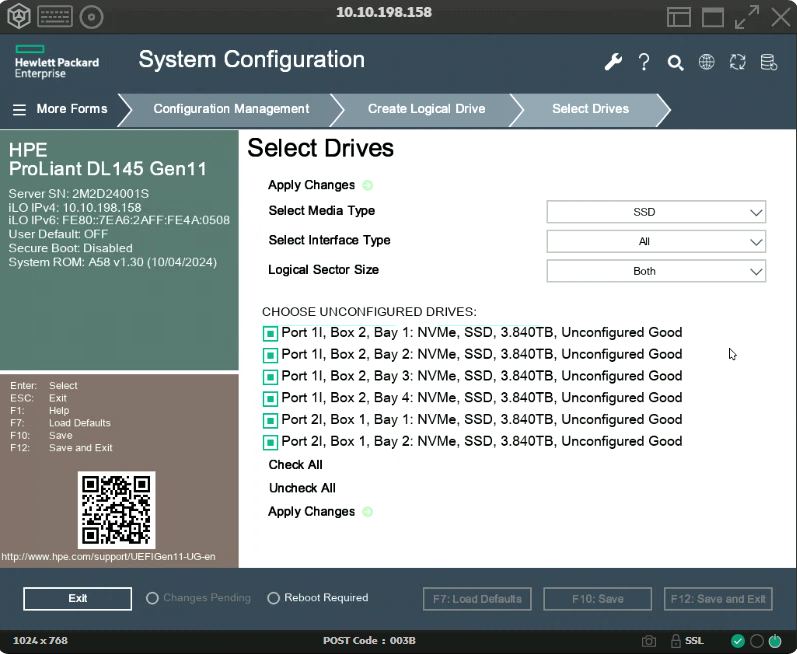Open help with the question mark icon
Viewport: 797px width, 654px height.
pyautogui.click(x=644, y=62)
